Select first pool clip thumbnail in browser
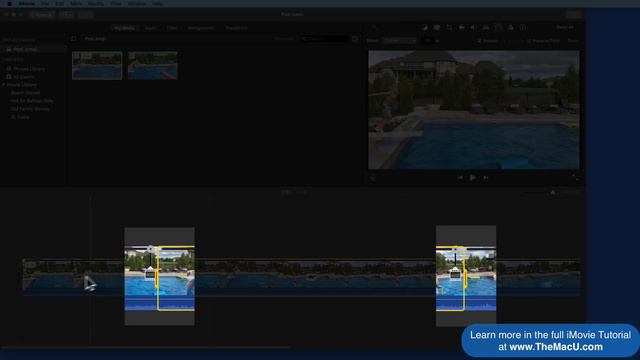The image size is (640, 360). pyautogui.click(x=97, y=65)
